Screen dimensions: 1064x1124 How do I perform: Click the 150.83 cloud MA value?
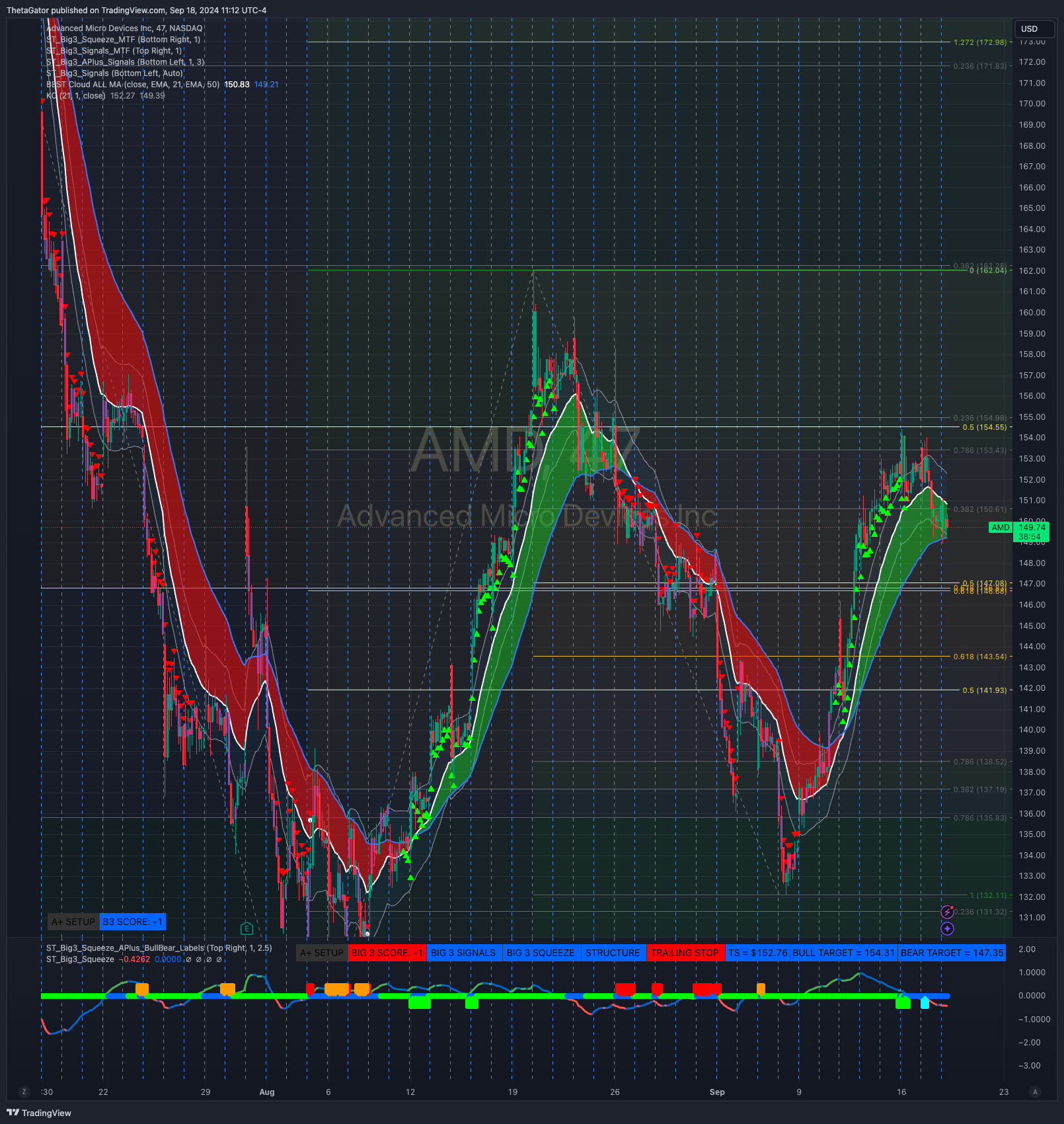coord(237,85)
